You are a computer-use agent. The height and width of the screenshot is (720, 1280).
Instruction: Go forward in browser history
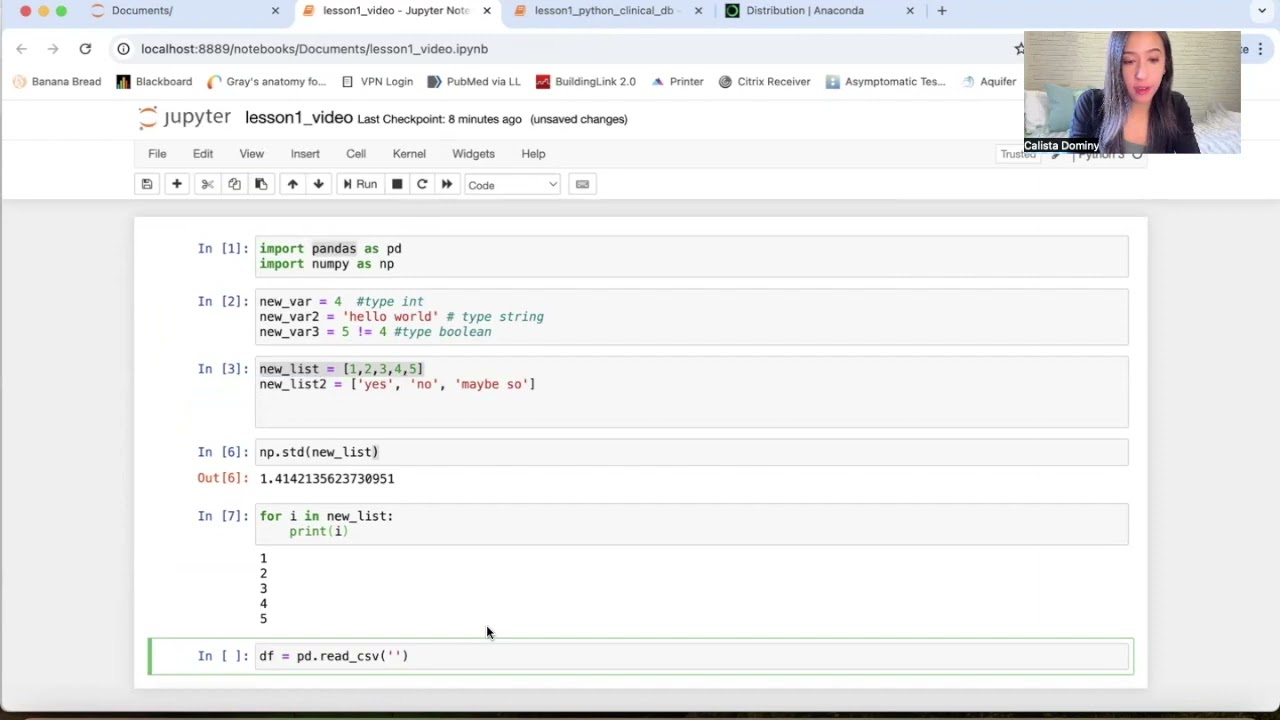tap(53, 48)
